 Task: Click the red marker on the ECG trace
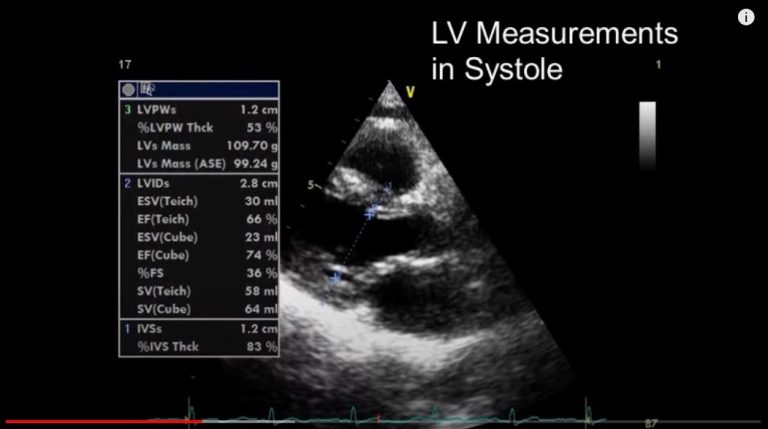pyautogui.click(x=380, y=416)
